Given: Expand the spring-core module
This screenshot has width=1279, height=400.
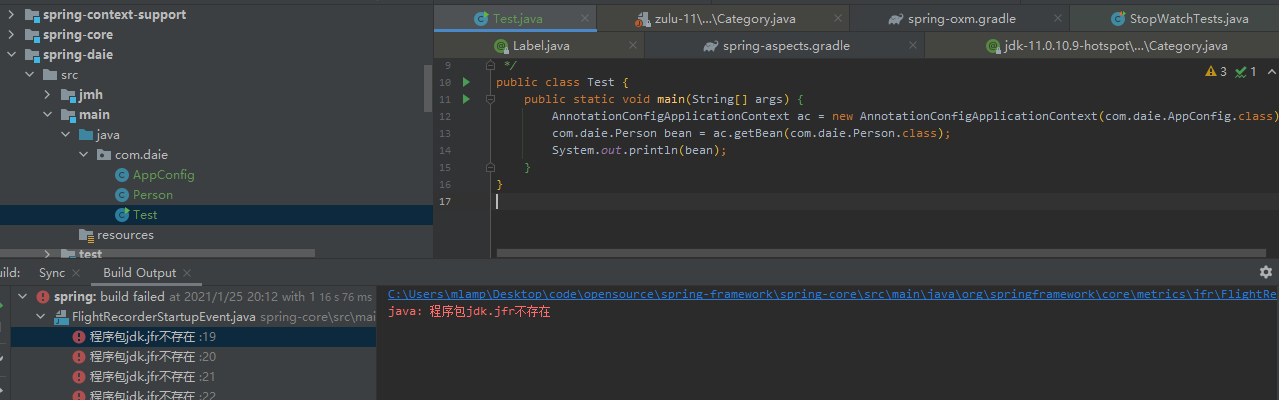Looking at the screenshot, I should (10, 35).
